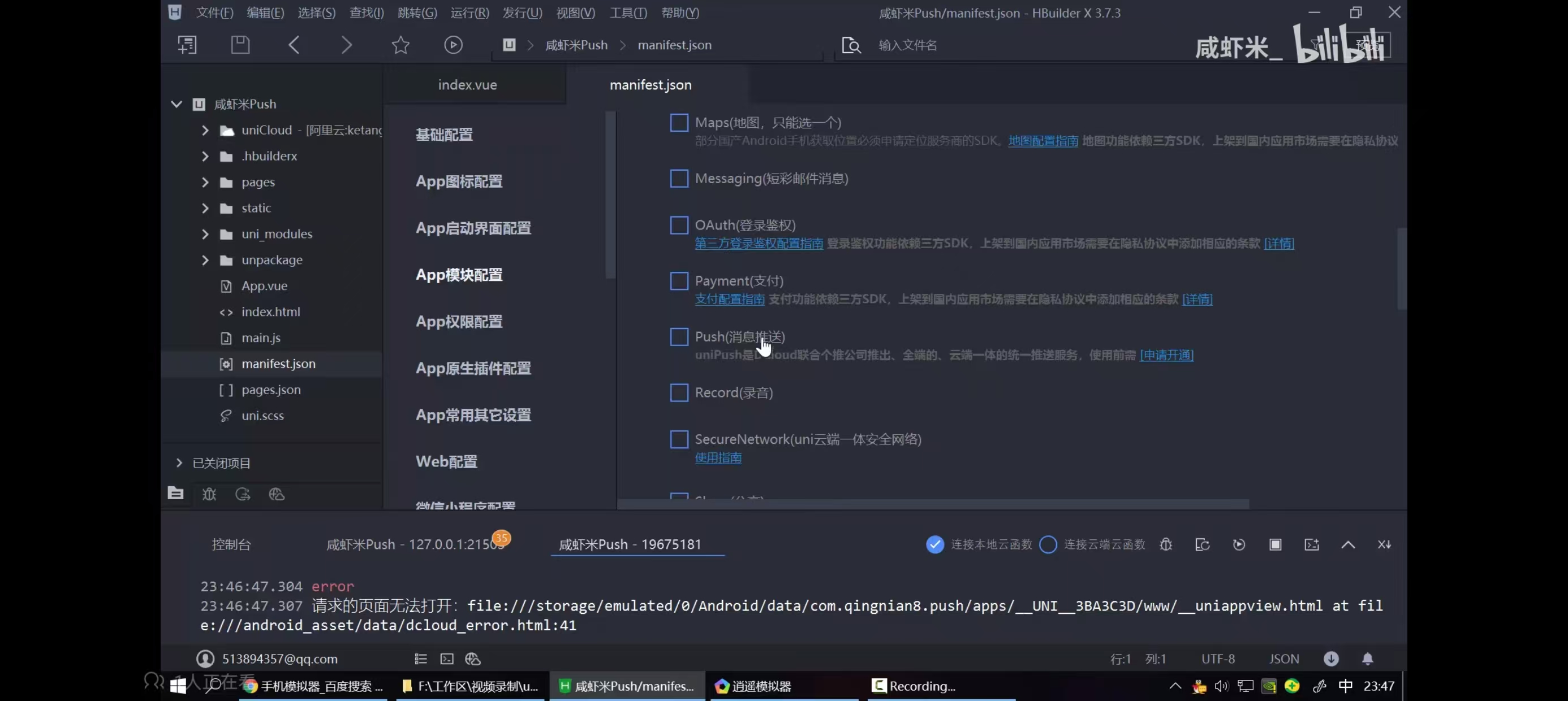Viewport: 1568px width, 701px height.
Task: Open terminal icon in status bar
Action: click(447, 659)
